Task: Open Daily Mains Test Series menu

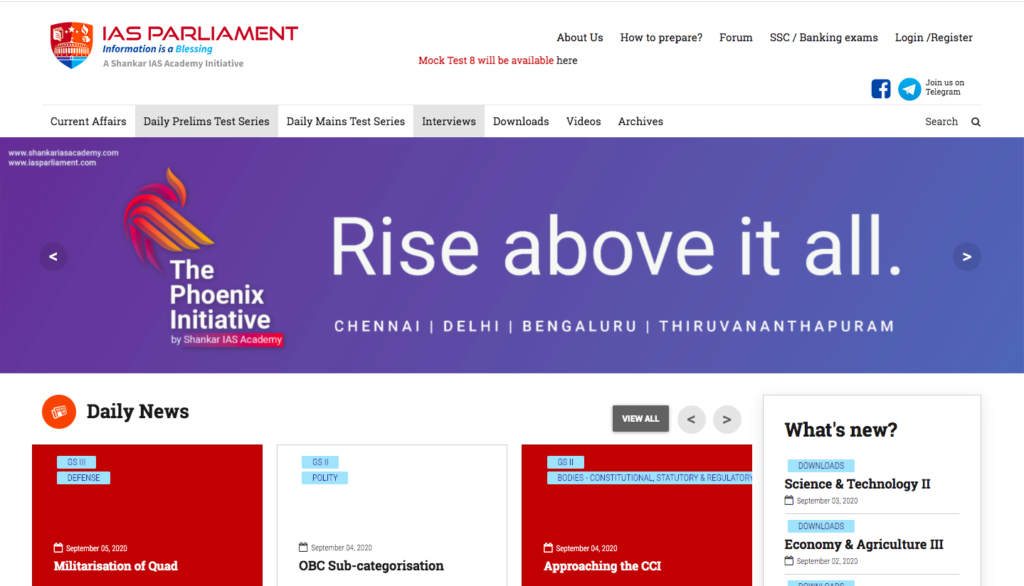Action: pos(345,122)
